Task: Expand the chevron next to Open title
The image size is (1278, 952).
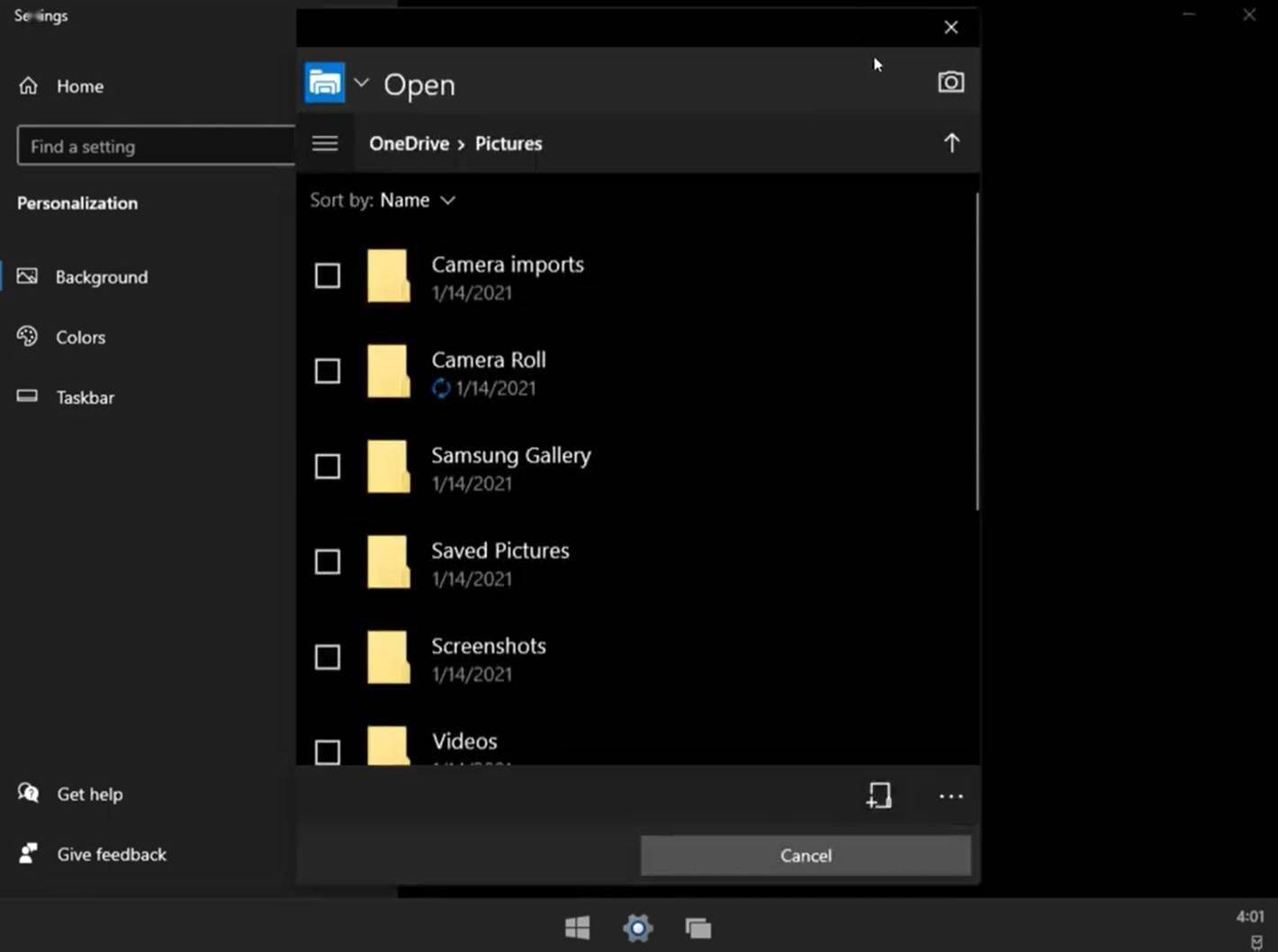Action: point(362,83)
